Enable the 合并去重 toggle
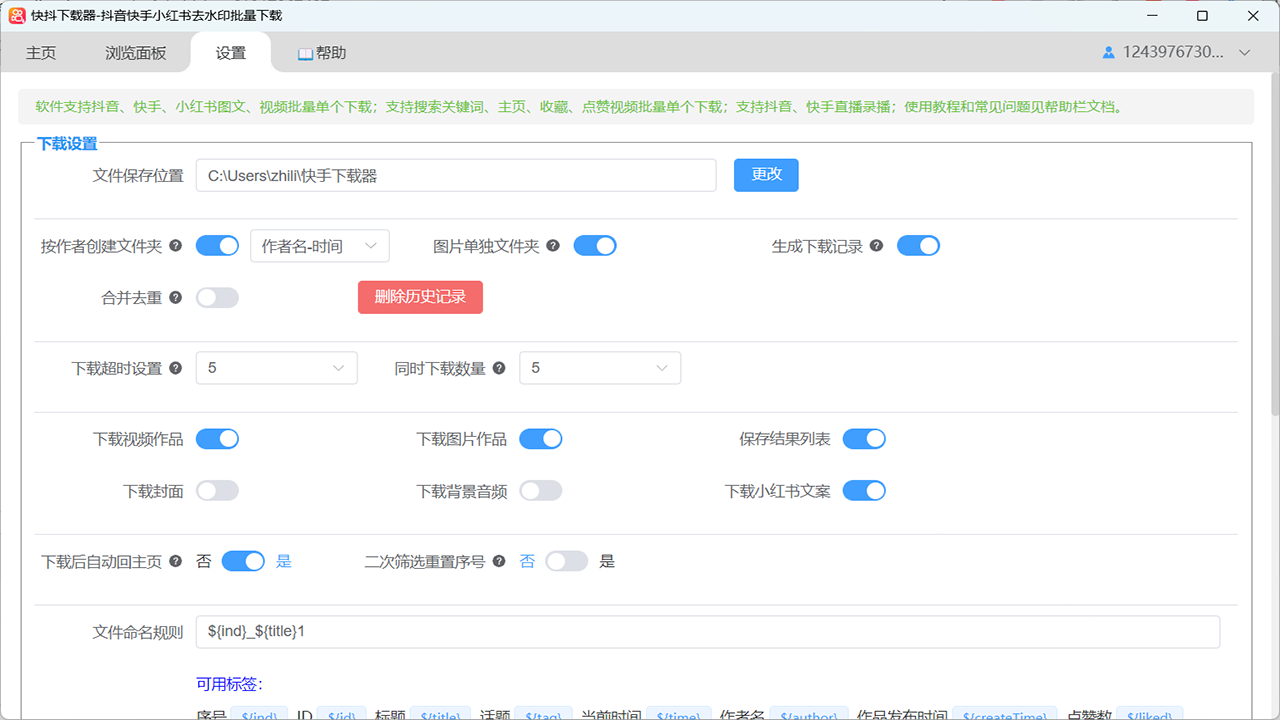This screenshot has height=720, width=1280. (217, 297)
